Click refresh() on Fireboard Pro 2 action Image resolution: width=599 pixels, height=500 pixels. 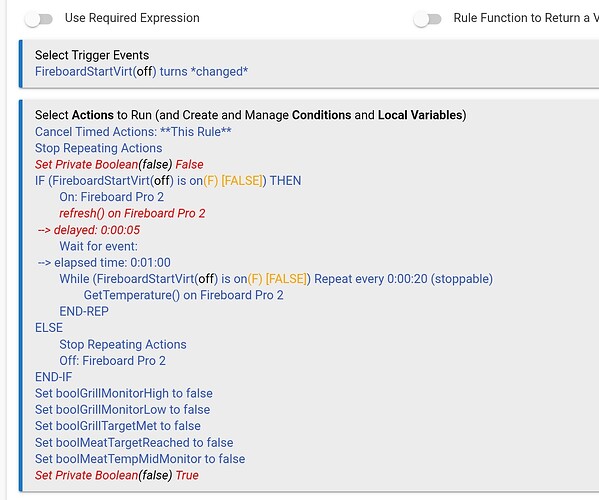click(x=132, y=213)
